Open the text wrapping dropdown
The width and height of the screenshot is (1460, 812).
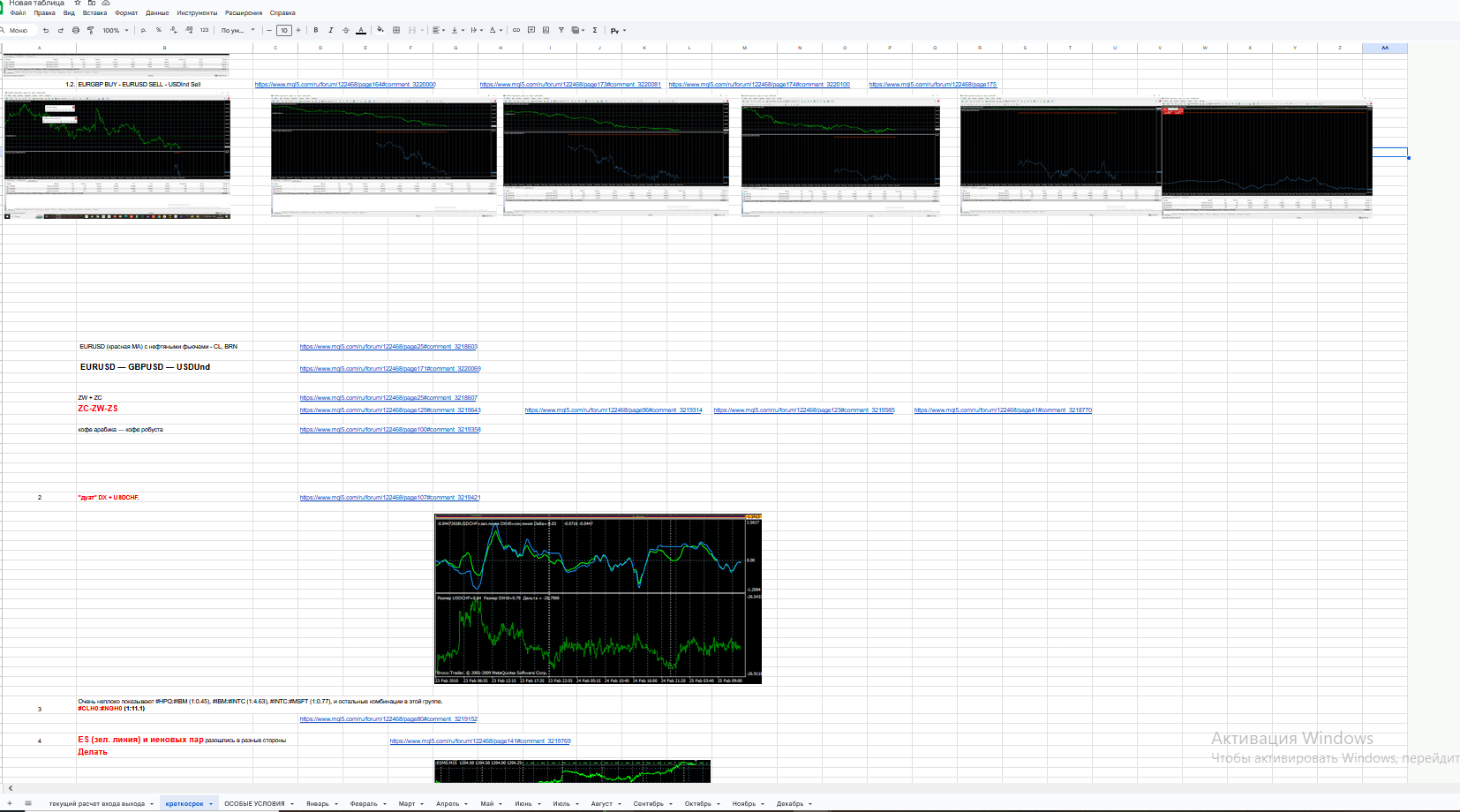477,30
